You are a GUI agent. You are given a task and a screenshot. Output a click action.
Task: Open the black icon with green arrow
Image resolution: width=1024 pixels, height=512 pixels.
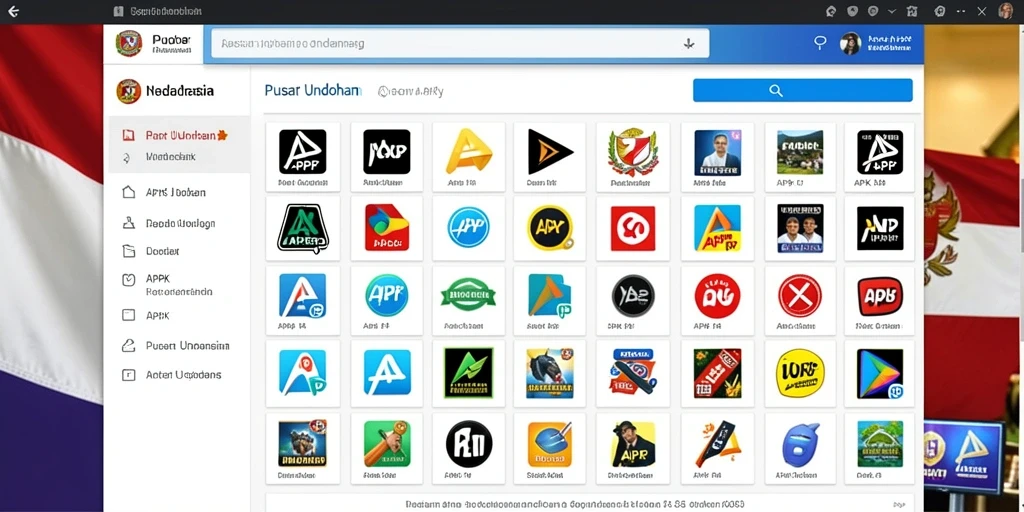click(468, 372)
